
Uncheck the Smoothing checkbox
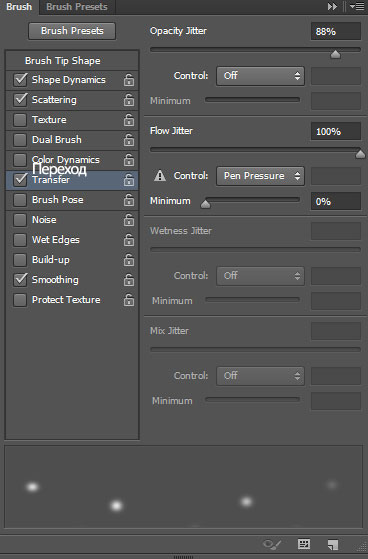click(20, 280)
